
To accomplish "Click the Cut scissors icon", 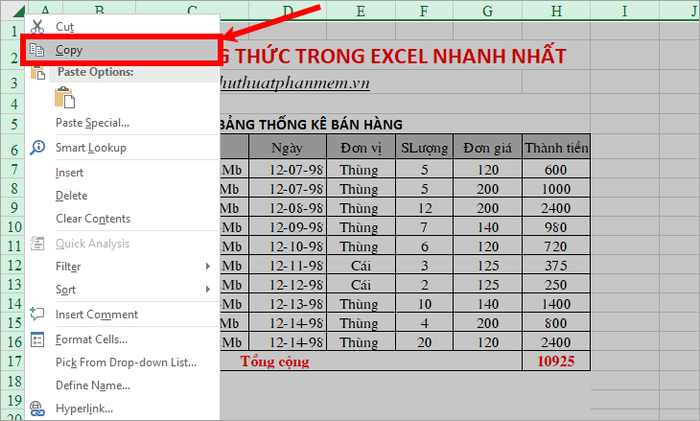I will (38, 27).
